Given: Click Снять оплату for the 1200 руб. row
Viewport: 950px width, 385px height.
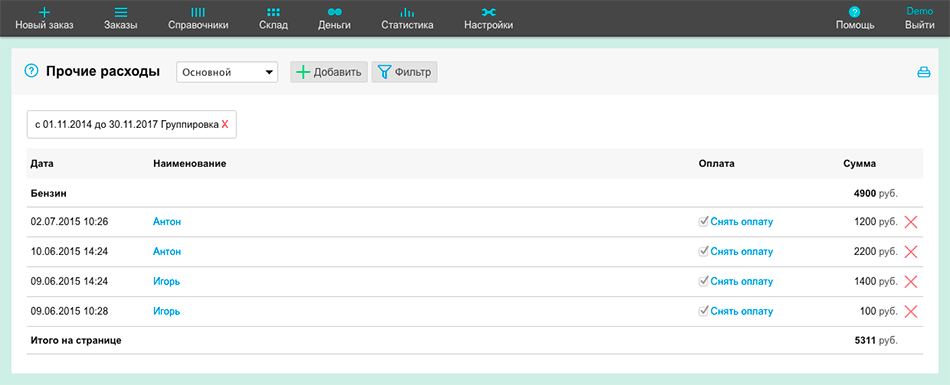Looking at the screenshot, I should [x=742, y=222].
